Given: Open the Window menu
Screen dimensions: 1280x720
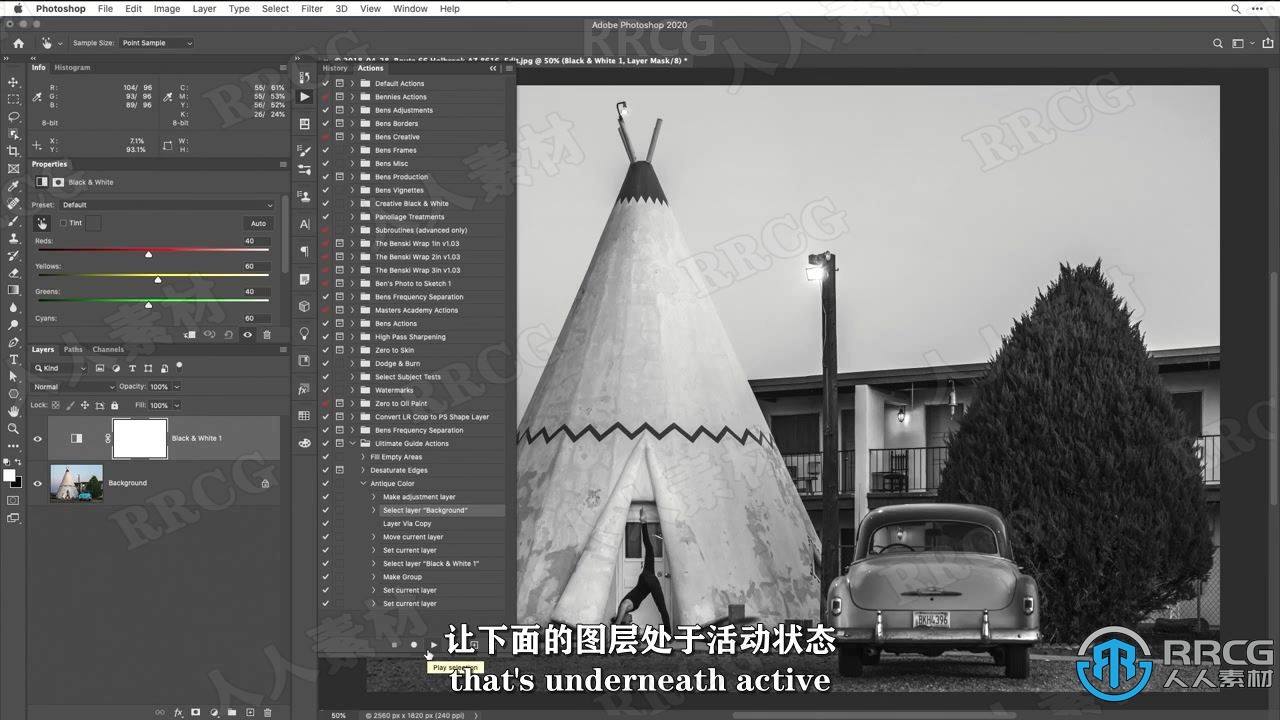Looking at the screenshot, I should click(410, 8).
